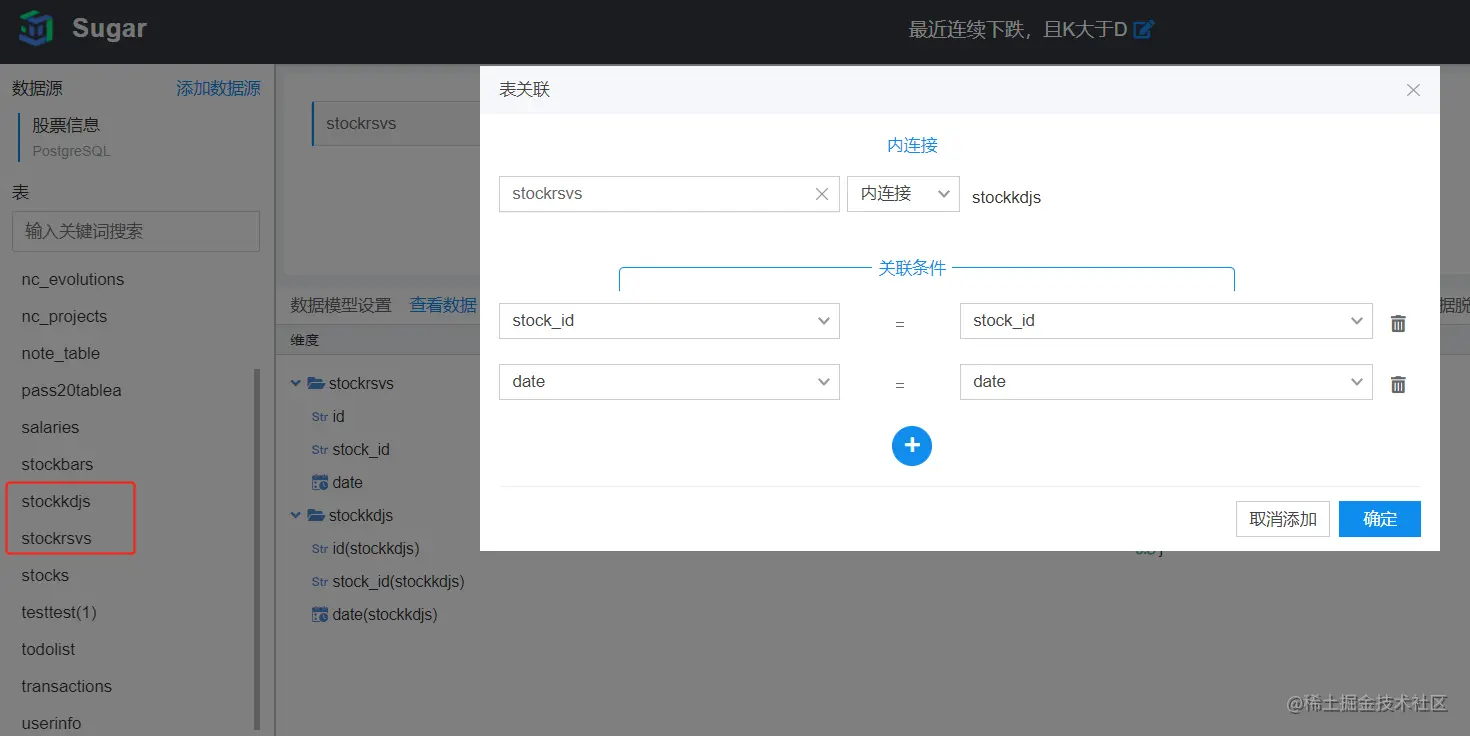Select todolist table

click(48, 650)
